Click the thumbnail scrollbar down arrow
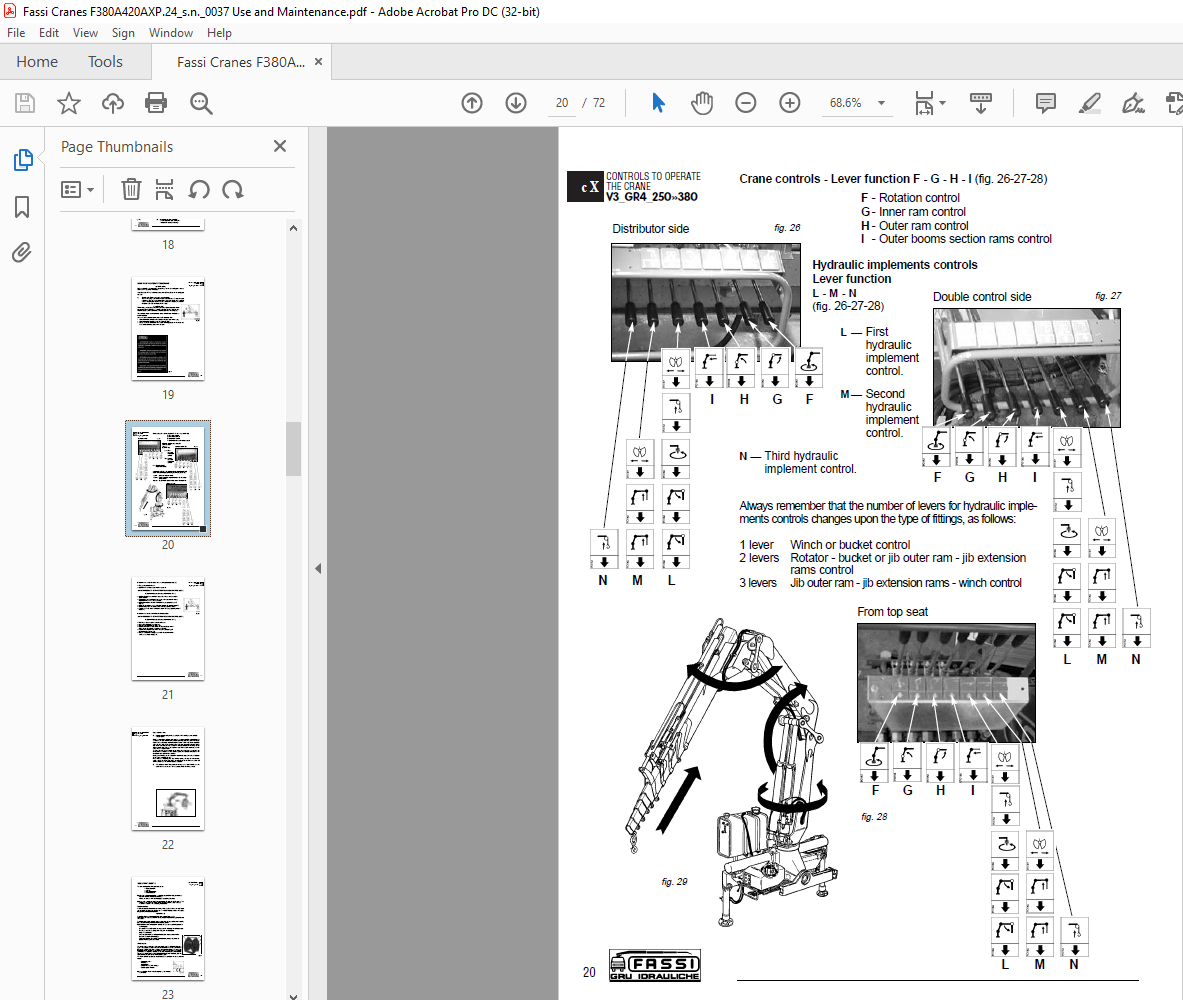Viewport: 1183px width, 1000px height. (x=293, y=995)
